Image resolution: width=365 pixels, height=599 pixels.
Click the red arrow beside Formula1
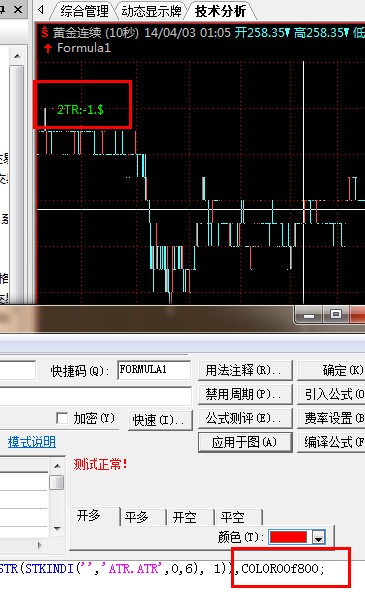coord(48,49)
